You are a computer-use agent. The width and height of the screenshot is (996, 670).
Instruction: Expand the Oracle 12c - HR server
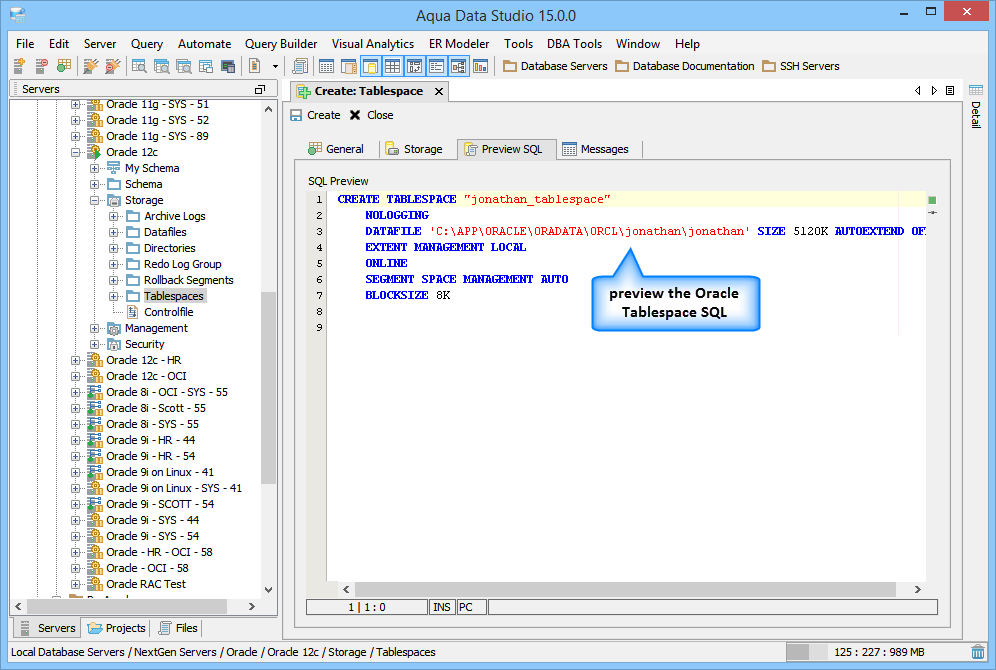tap(76, 360)
